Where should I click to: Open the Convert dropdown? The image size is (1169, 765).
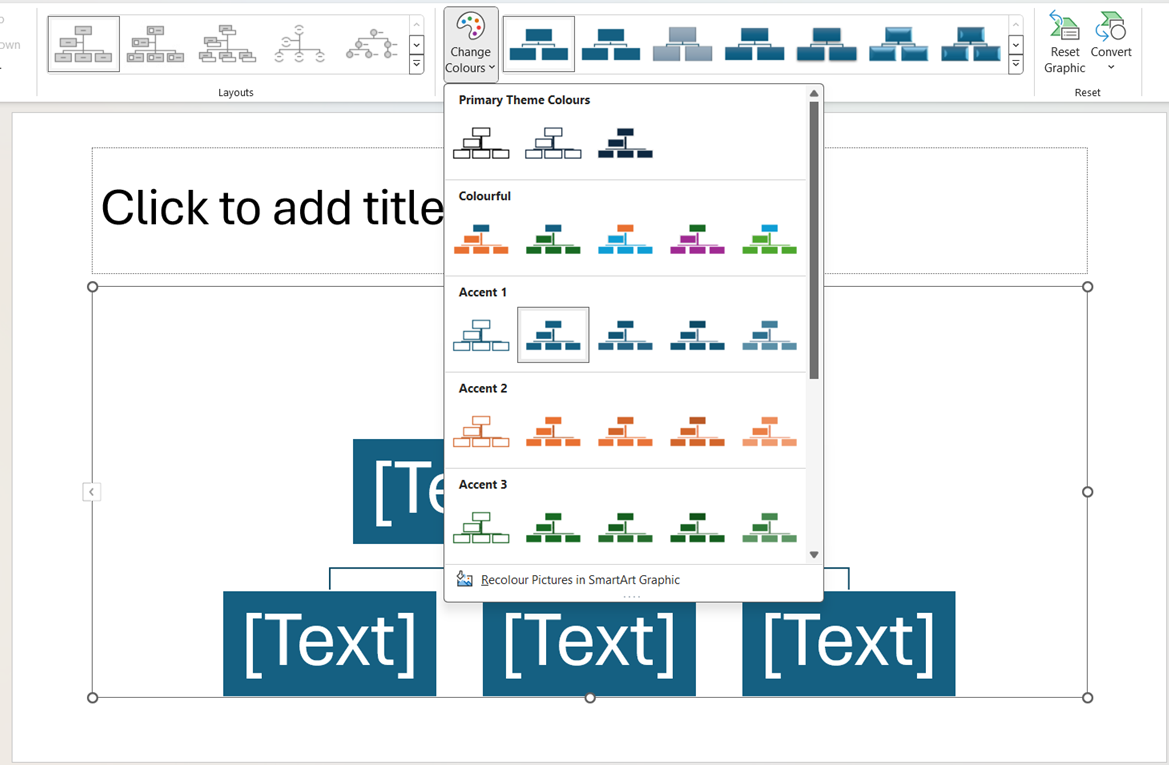tap(1111, 42)
